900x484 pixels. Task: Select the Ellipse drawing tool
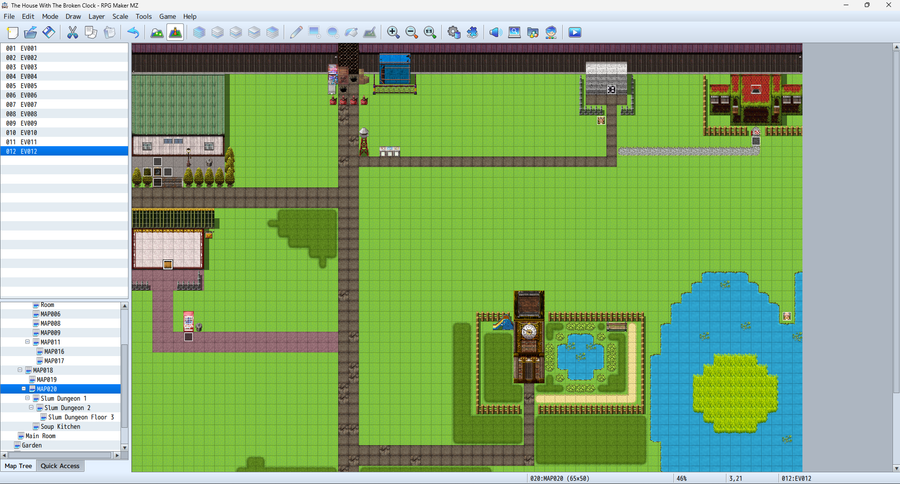333,32
